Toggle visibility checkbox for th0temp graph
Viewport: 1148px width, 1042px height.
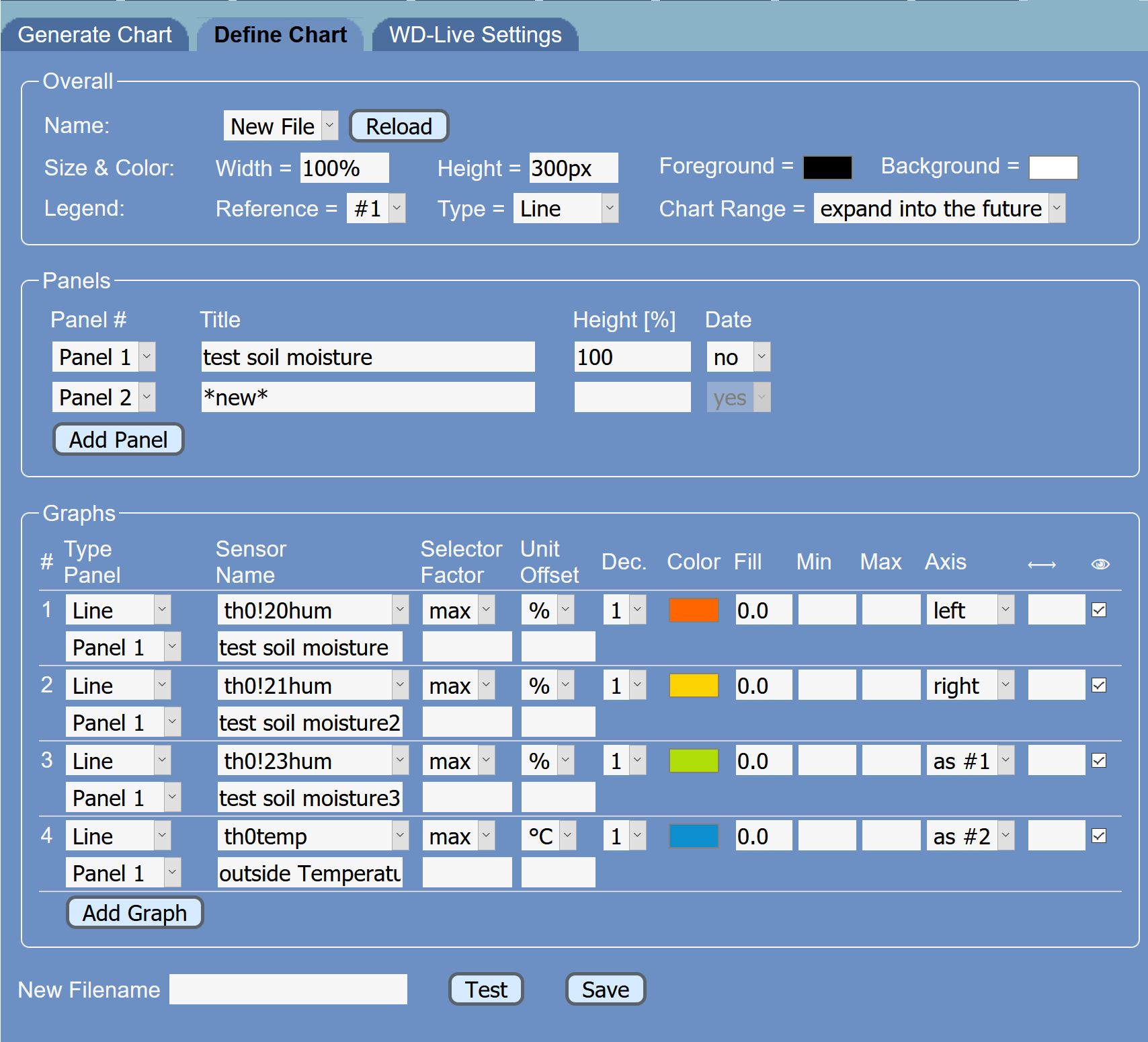1099,836
